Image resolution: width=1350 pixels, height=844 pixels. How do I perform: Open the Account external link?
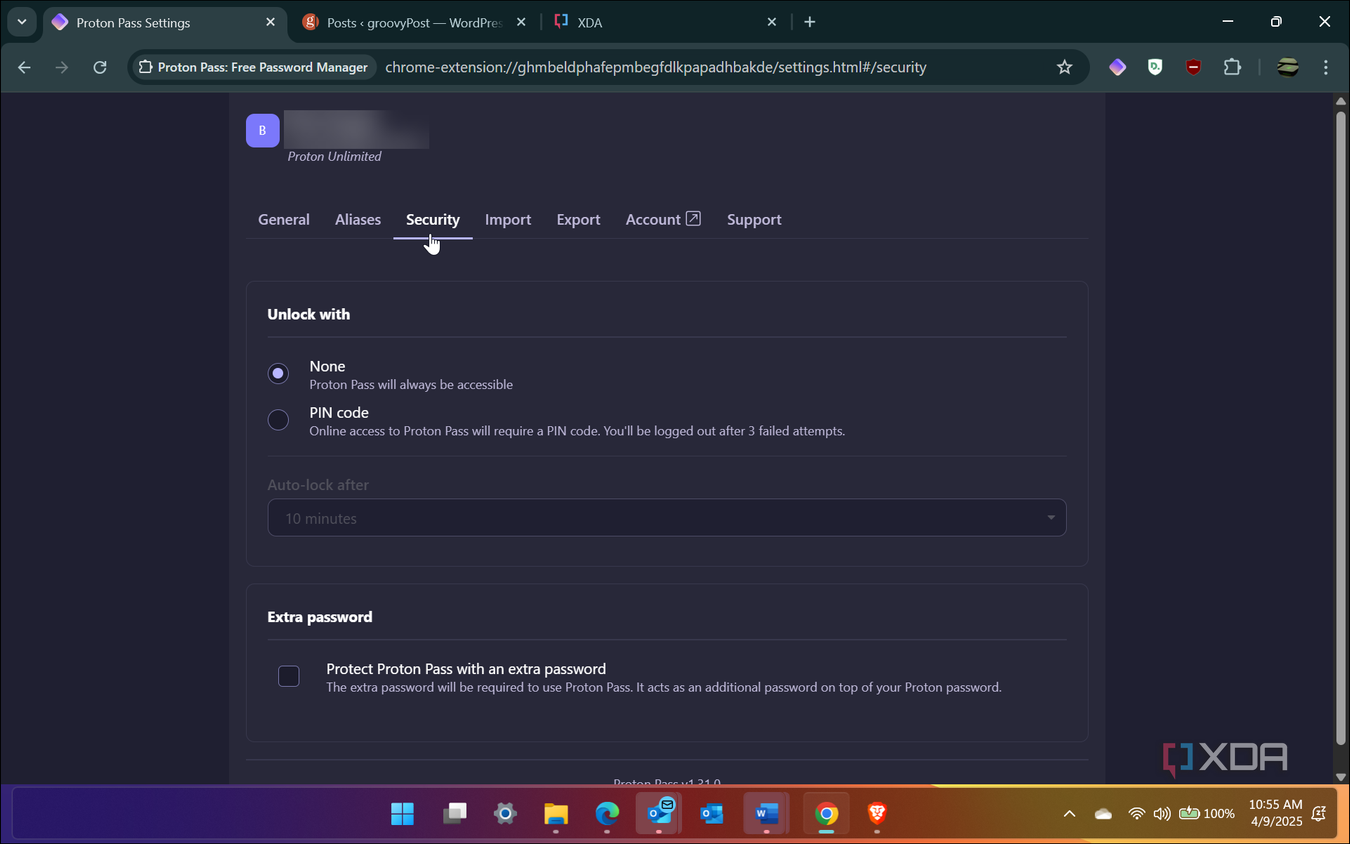663,219
